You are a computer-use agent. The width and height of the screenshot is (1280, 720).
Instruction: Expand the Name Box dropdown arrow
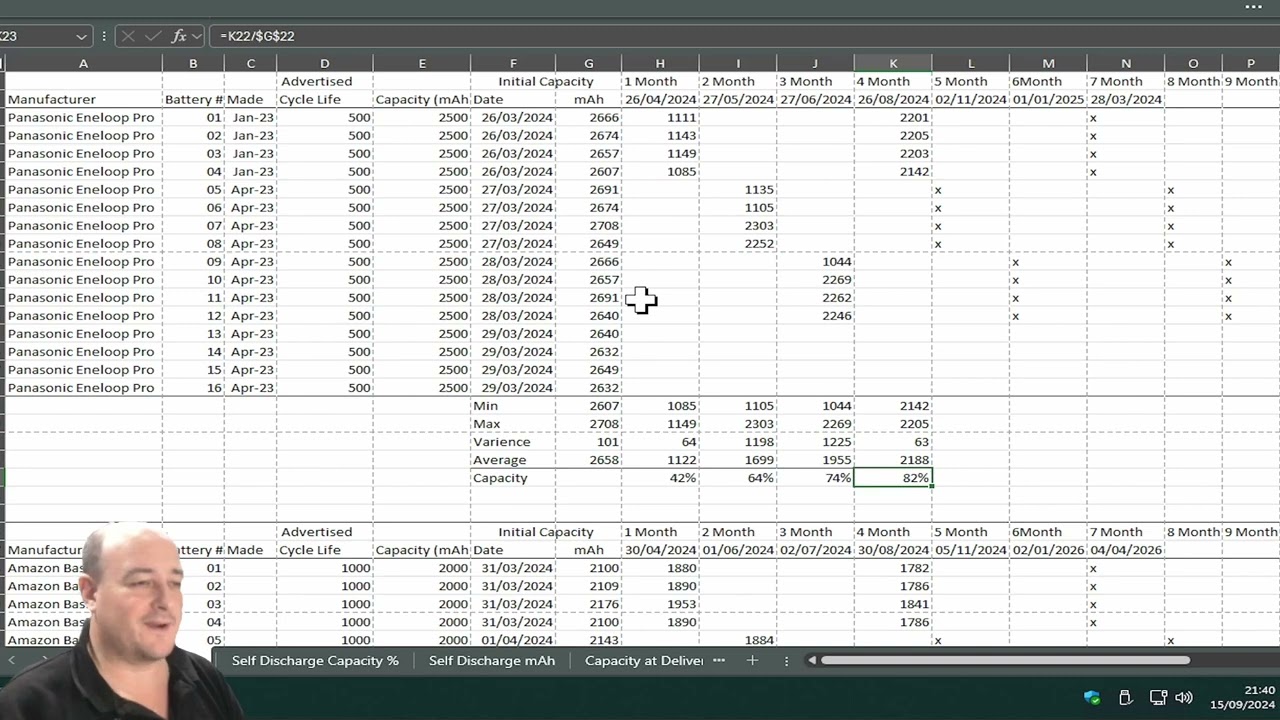coord(81,36)
